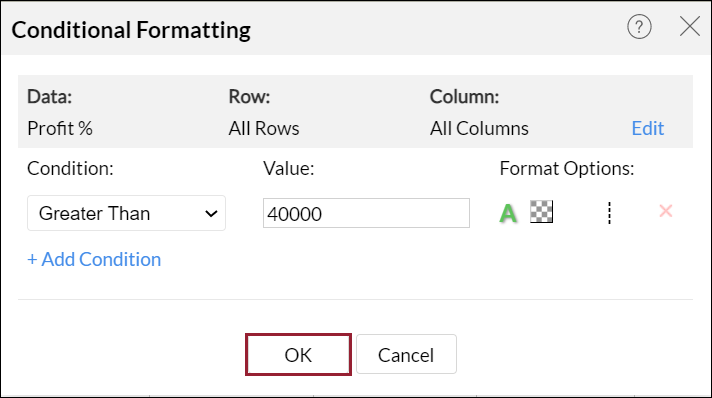Viewport: 712px width, 398px height.
Task: Click the Conditional Formatting title bar text
Action: (x=131, y=30)
